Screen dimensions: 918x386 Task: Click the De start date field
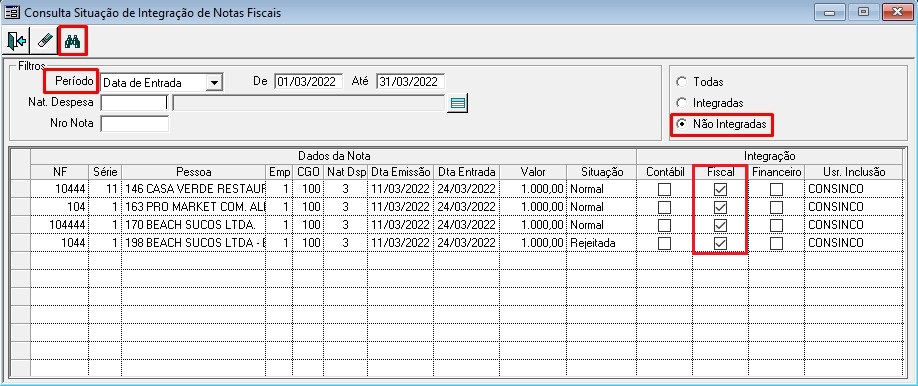pyautogui.click(x=309, y=81)
